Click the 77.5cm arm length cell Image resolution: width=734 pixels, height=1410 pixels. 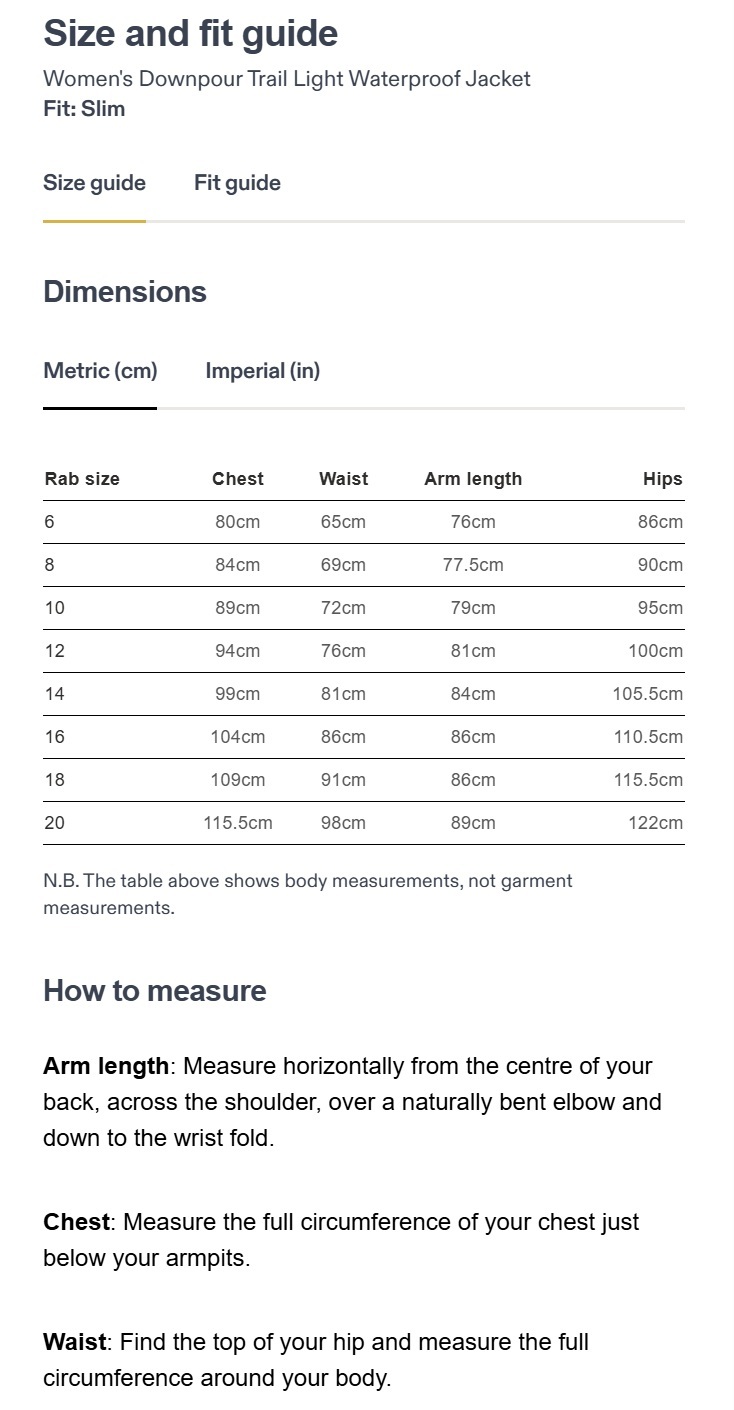tap(473, 565)
